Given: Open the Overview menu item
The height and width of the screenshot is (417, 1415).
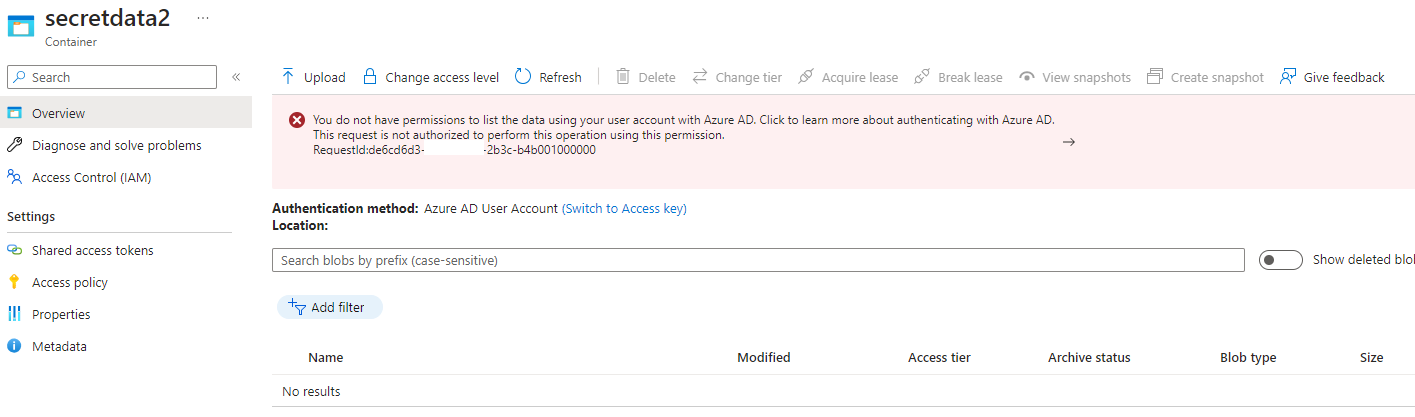Looking at the screenshot, I should pos(126,113).
